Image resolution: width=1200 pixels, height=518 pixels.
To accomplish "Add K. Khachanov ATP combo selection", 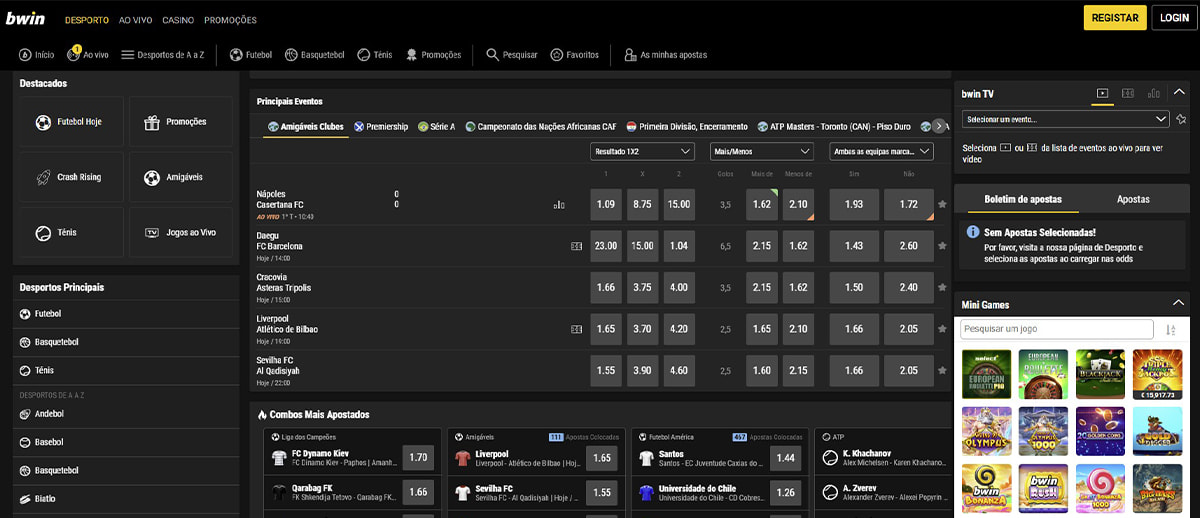I will click(883, 458).
